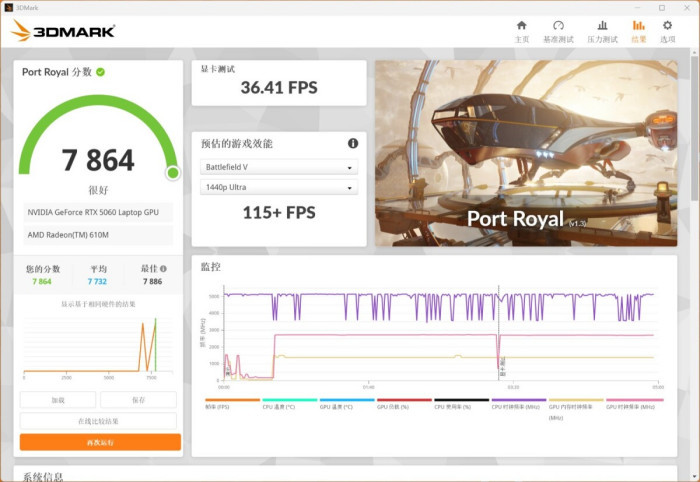Click the green score gauge end knob
The image size is (700, 482).
pyautogui.click(x=173, y=173)
